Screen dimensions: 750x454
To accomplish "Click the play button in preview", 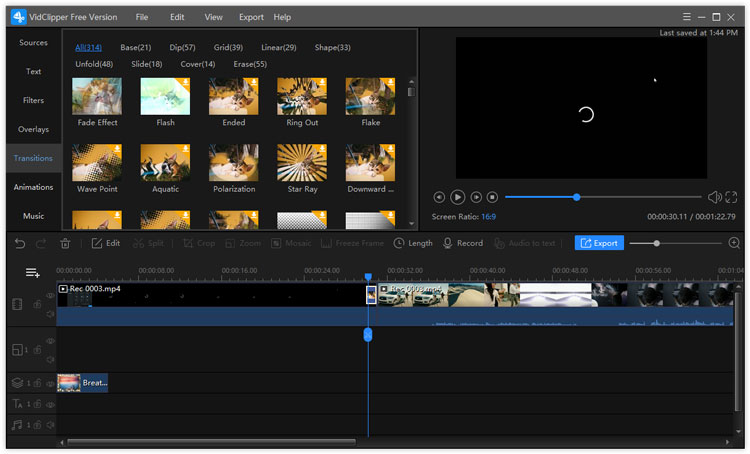I will 457,197.
